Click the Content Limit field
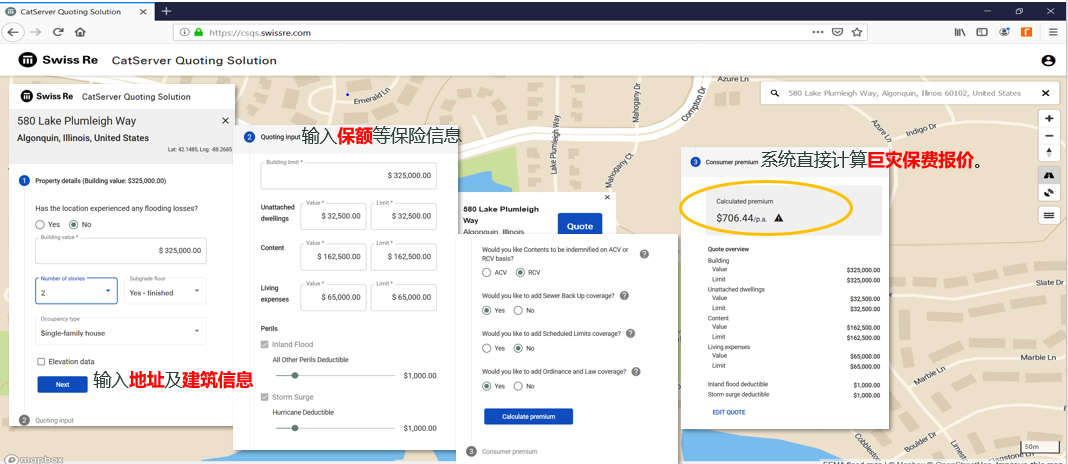Image resolution: width=1068 pixels, height=464 pixels. [403, 256]
